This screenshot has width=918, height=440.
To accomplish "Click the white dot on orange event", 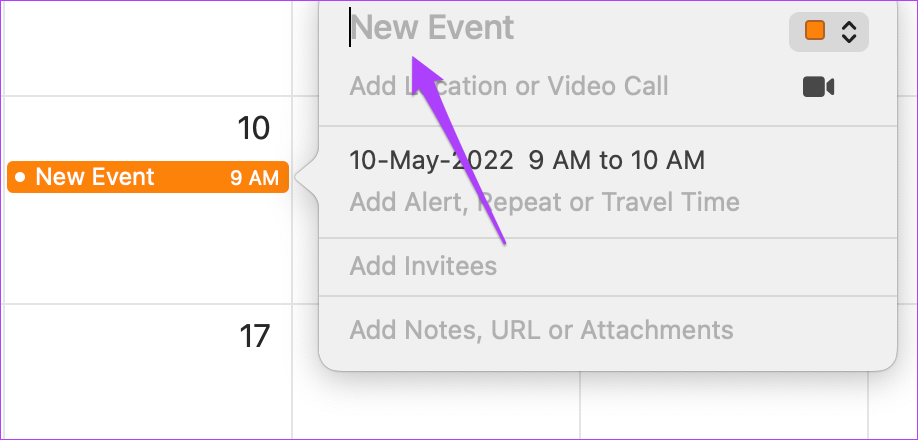I will click(20, 178).
